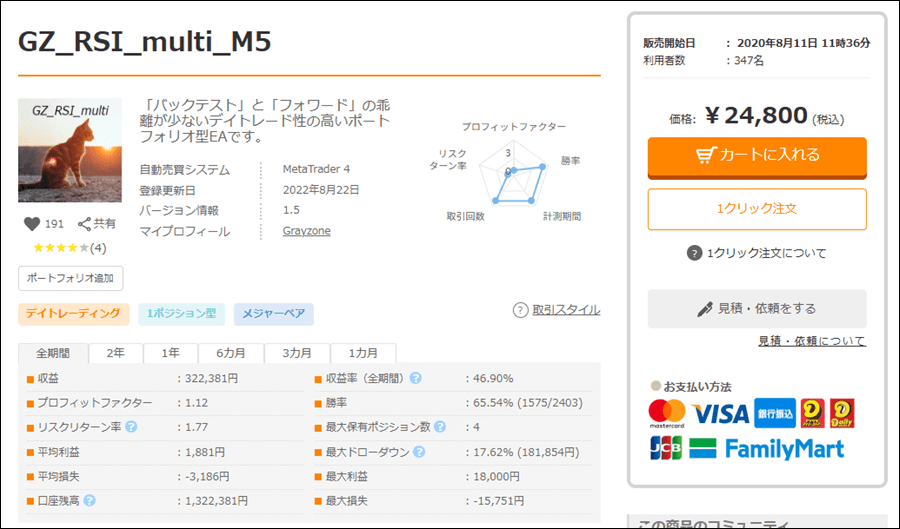Image resolution: width=900 pixels, height=529 pixels.
Task: Click the GZ_RSI_multi cat thumbnail
Action: 70,150
